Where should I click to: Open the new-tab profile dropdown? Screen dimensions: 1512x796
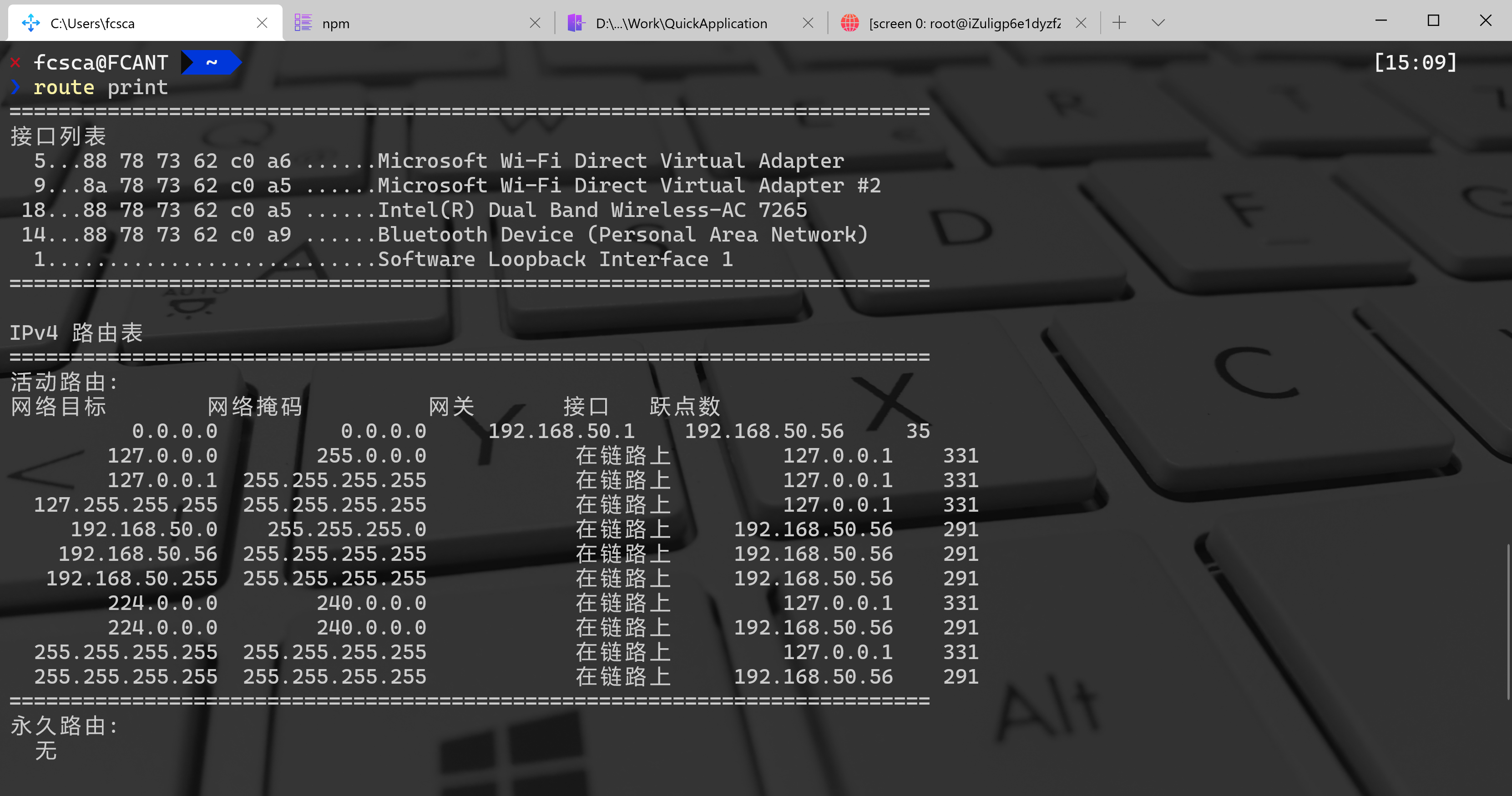tap(1158, 23)
